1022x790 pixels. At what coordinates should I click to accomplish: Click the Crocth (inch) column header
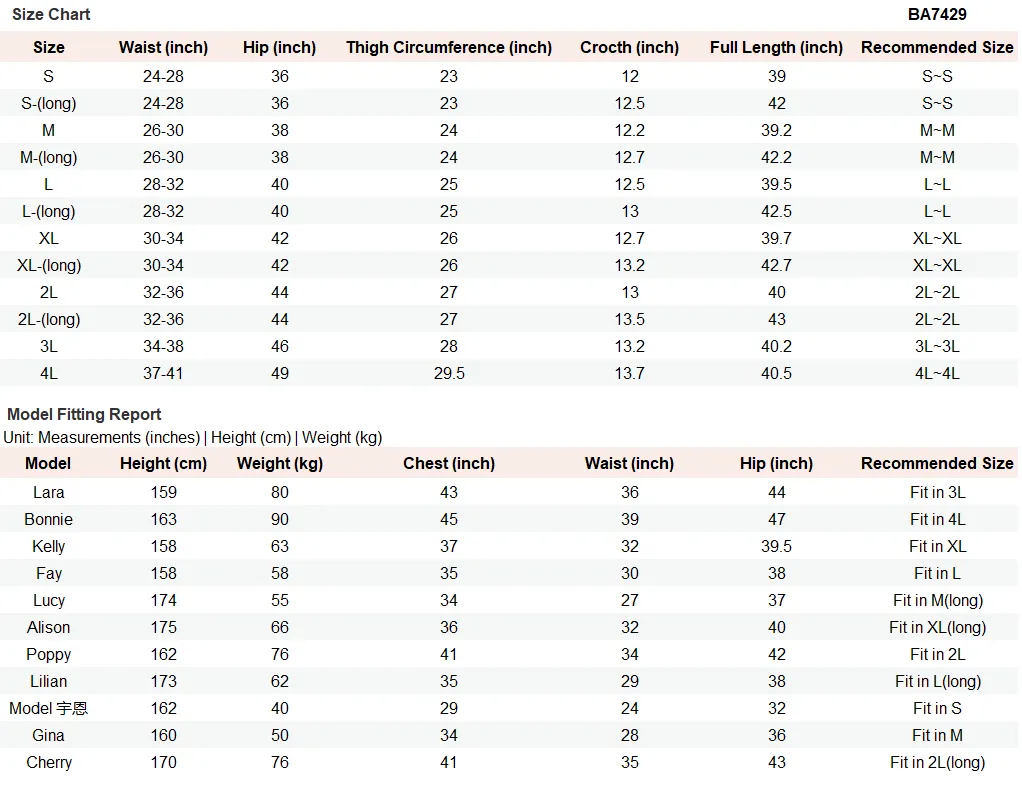click(x=629, y=48)
